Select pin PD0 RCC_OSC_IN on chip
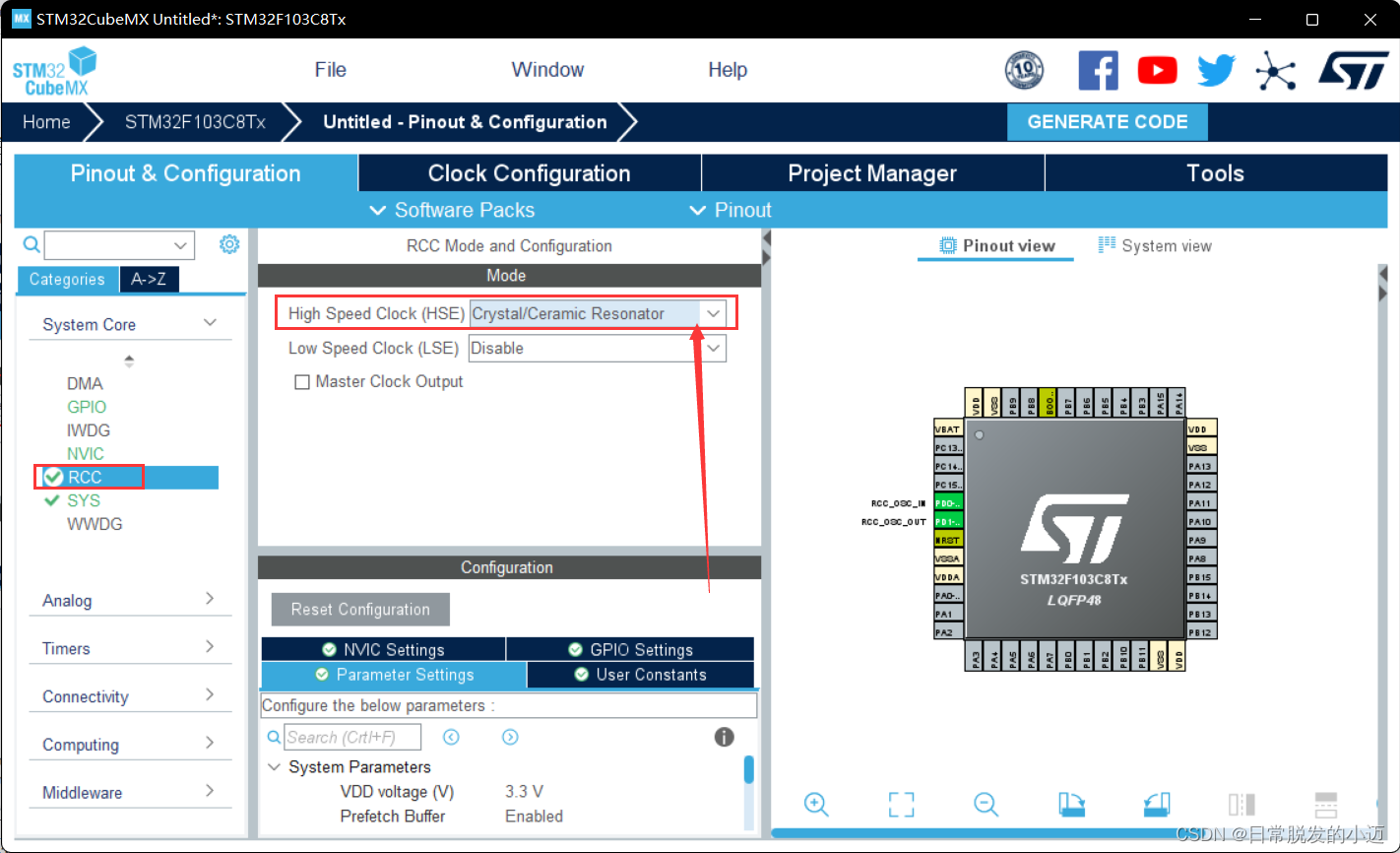This screenshot has height=853, width=1400. coord(948,503)
